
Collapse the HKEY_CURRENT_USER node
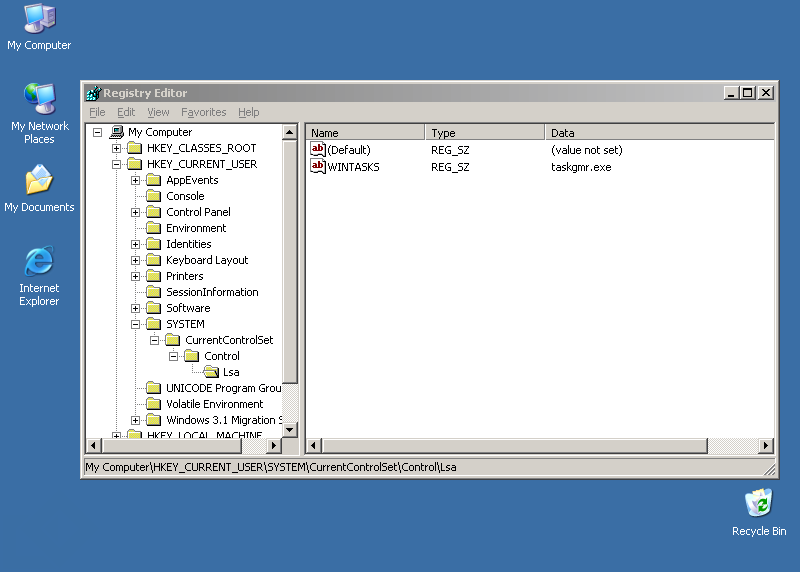tap(116, 164)
